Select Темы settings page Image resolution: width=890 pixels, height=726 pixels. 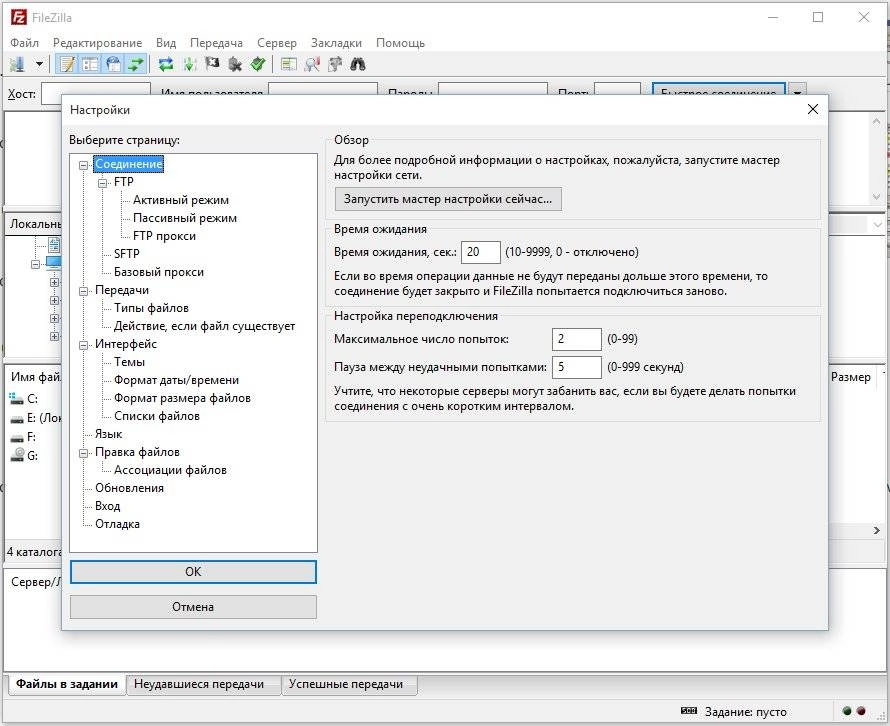pos(129,362)
